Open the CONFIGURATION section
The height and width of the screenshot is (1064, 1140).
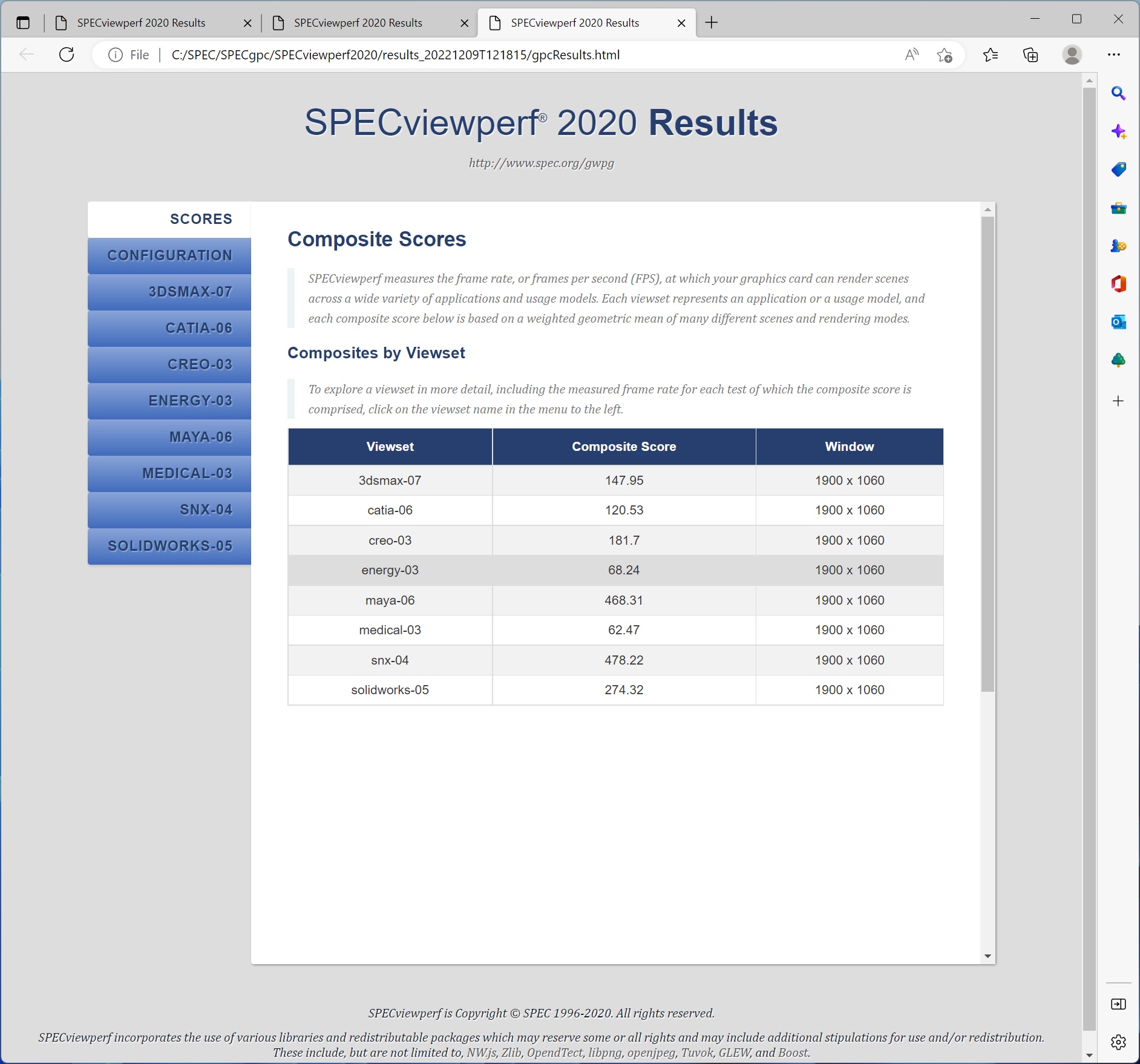pyautogui.click(x=169, y=256)
